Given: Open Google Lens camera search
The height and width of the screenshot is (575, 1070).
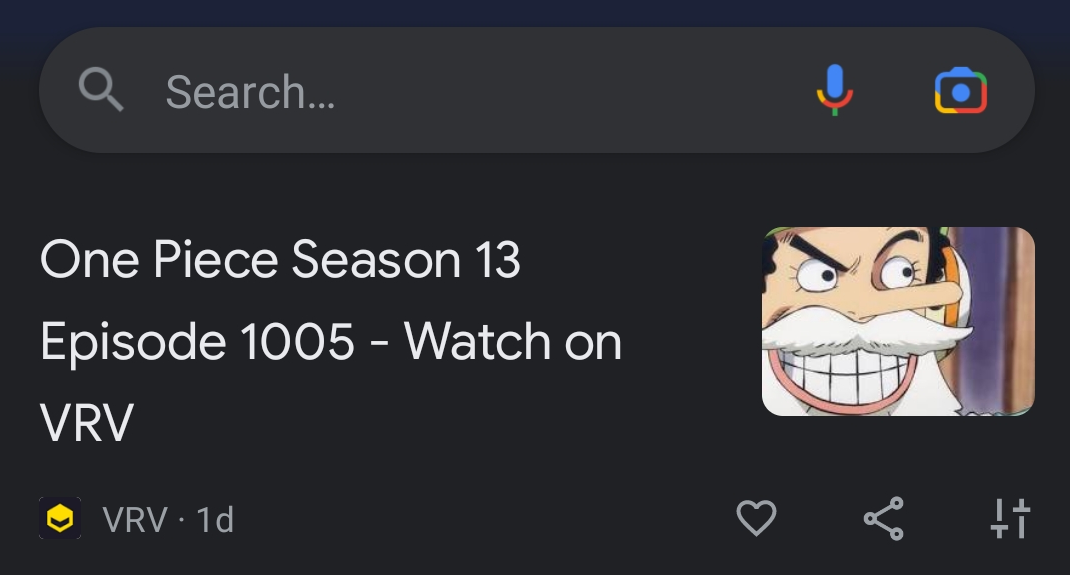Looking at the screenshot, I should pyautogui.click(x=960, y=91).
